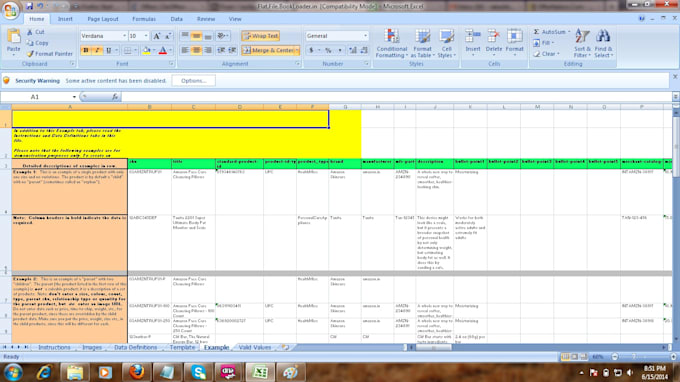
Task: Click Decrease Indent icon
Action: (x=221, y=50)
